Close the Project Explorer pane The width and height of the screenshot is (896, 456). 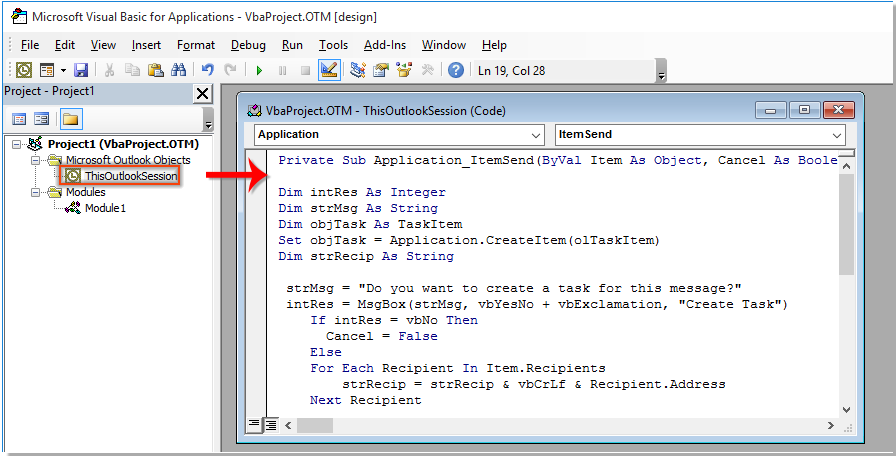202,94
